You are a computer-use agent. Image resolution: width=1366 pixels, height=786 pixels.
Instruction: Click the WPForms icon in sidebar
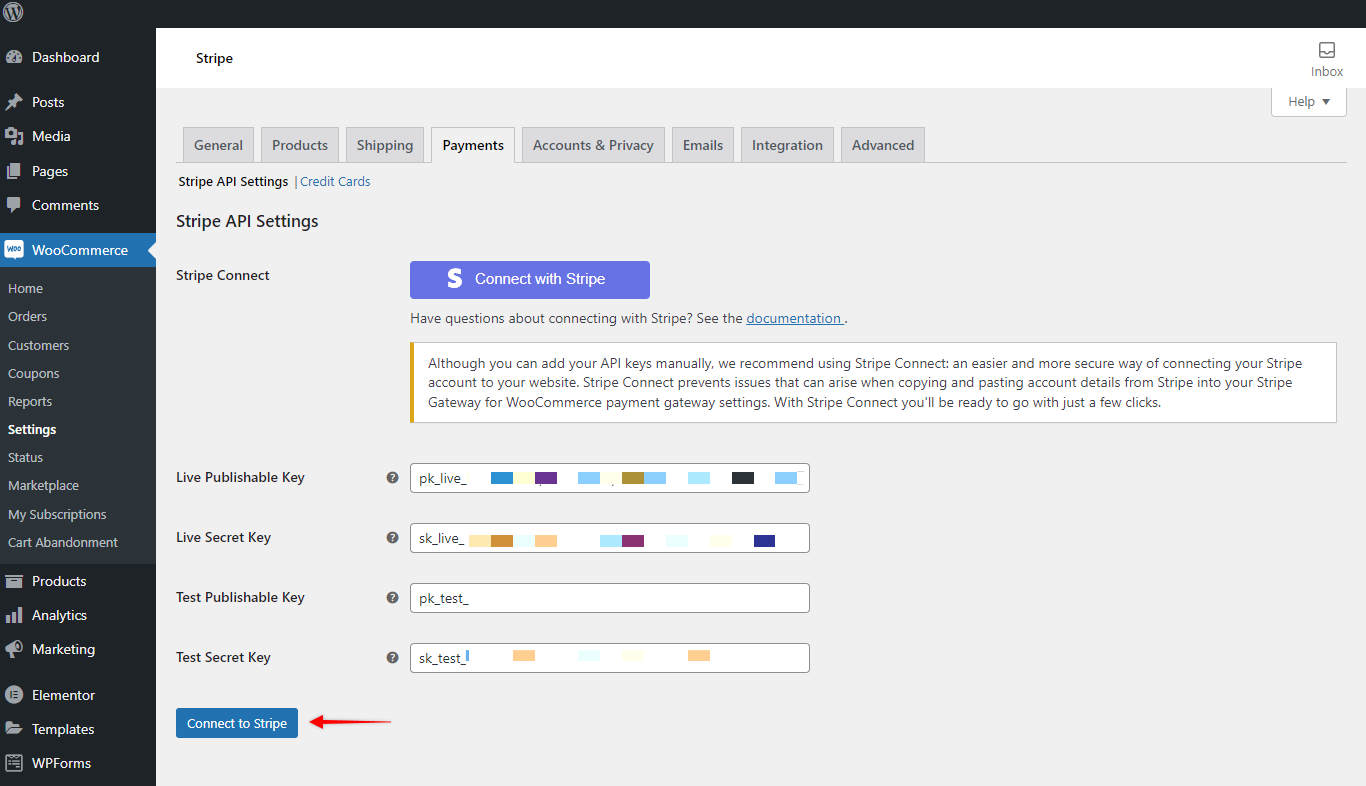point(14,763)
